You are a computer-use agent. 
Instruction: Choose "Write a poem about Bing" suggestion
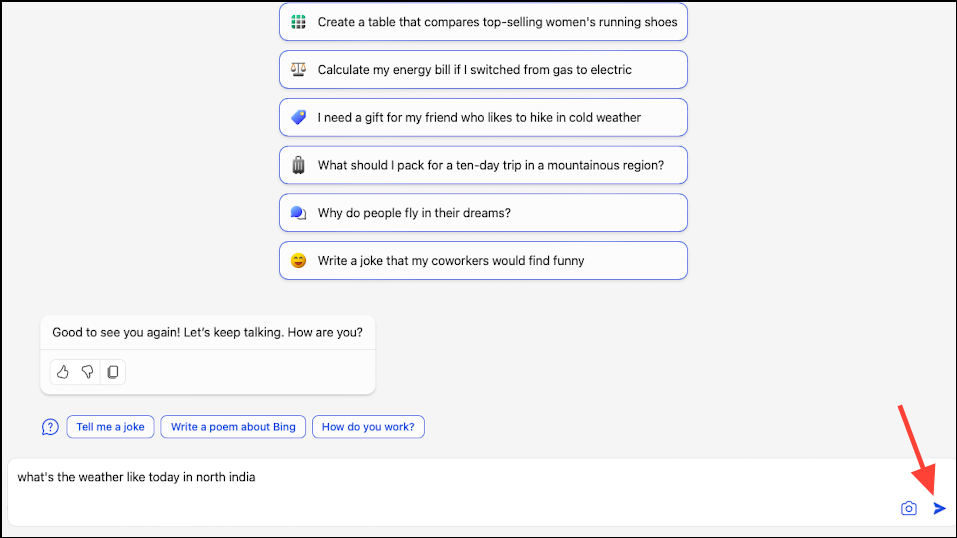pyautogui.click(x=233, y=427)
